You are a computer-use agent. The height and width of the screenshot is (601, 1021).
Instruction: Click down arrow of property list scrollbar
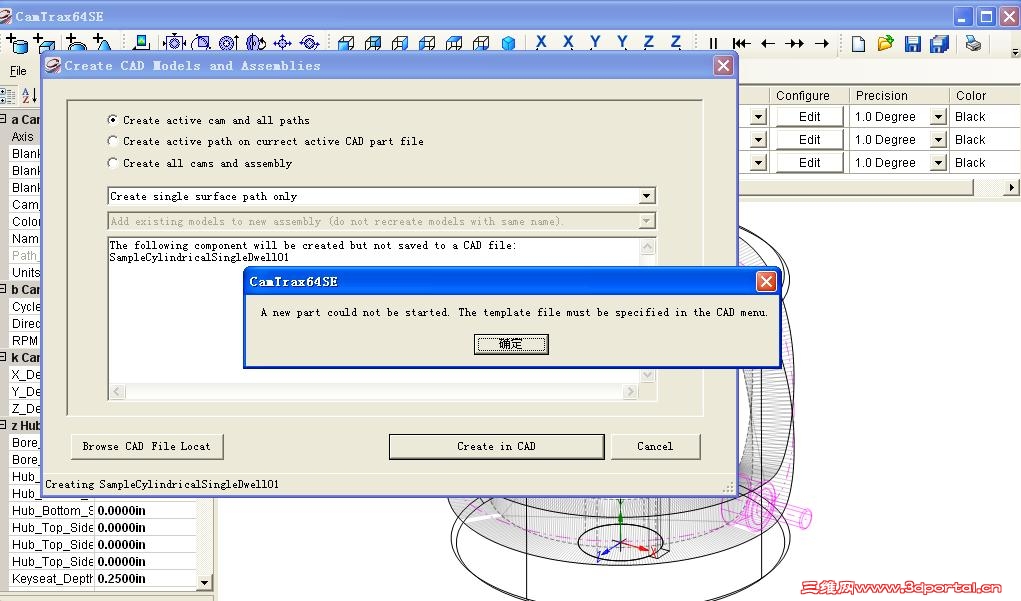click(204, 583)
